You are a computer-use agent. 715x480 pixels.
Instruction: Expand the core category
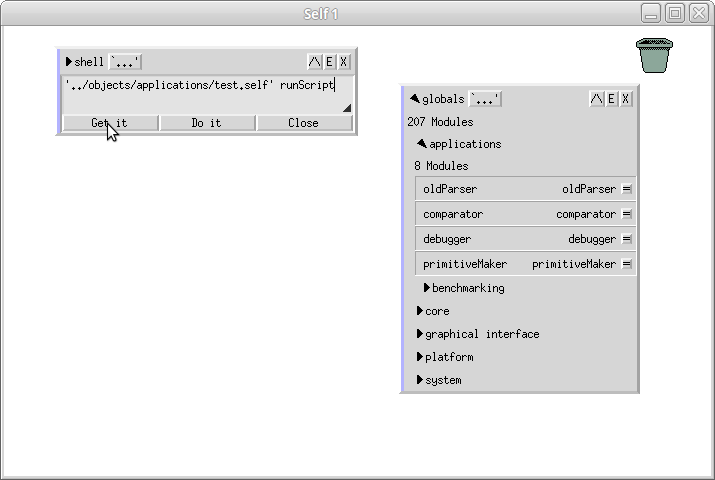[420, 311]
